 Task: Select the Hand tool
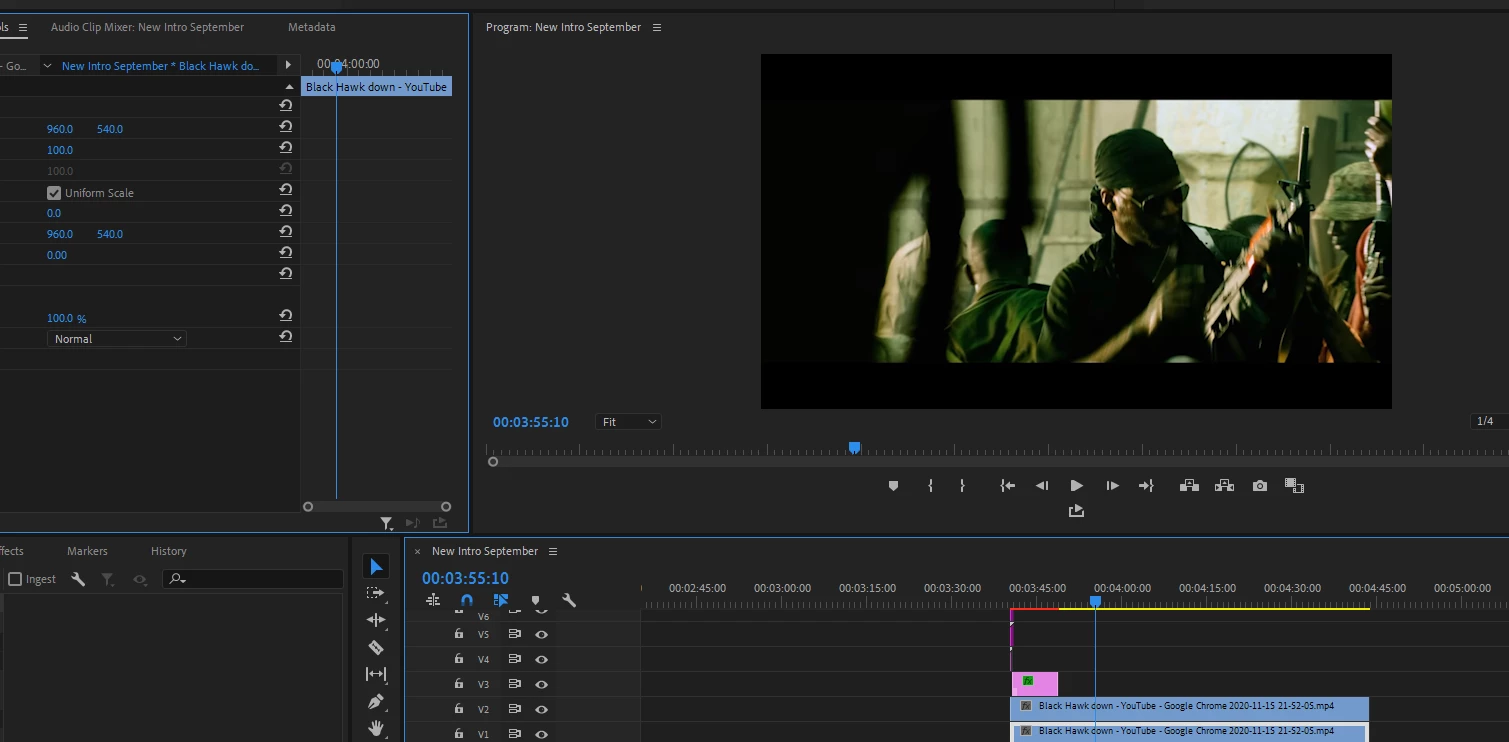376,728
